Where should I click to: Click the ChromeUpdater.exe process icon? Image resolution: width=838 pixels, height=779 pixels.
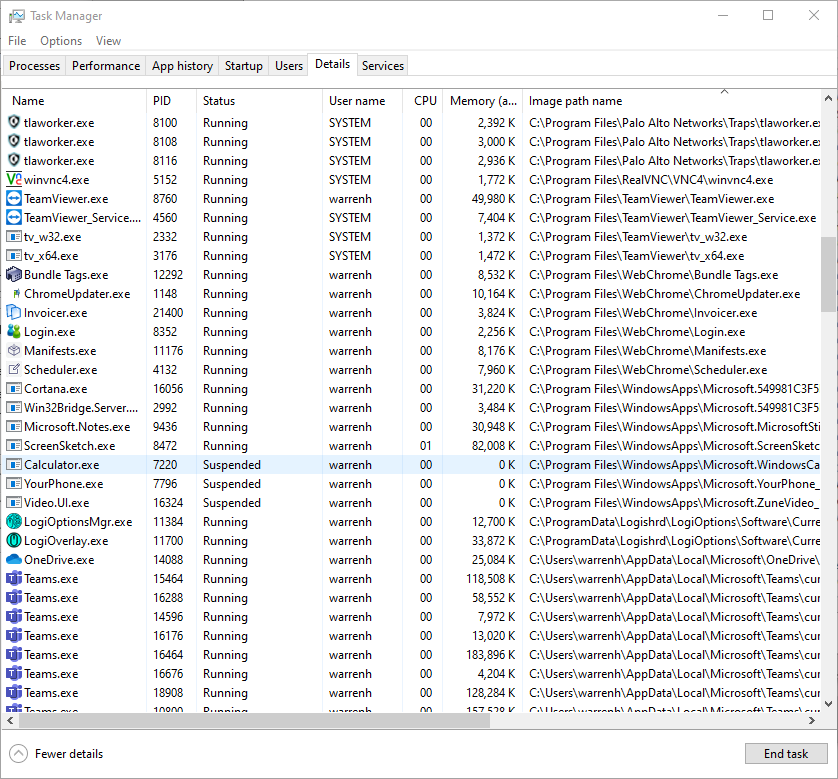(x=16, y=293)
